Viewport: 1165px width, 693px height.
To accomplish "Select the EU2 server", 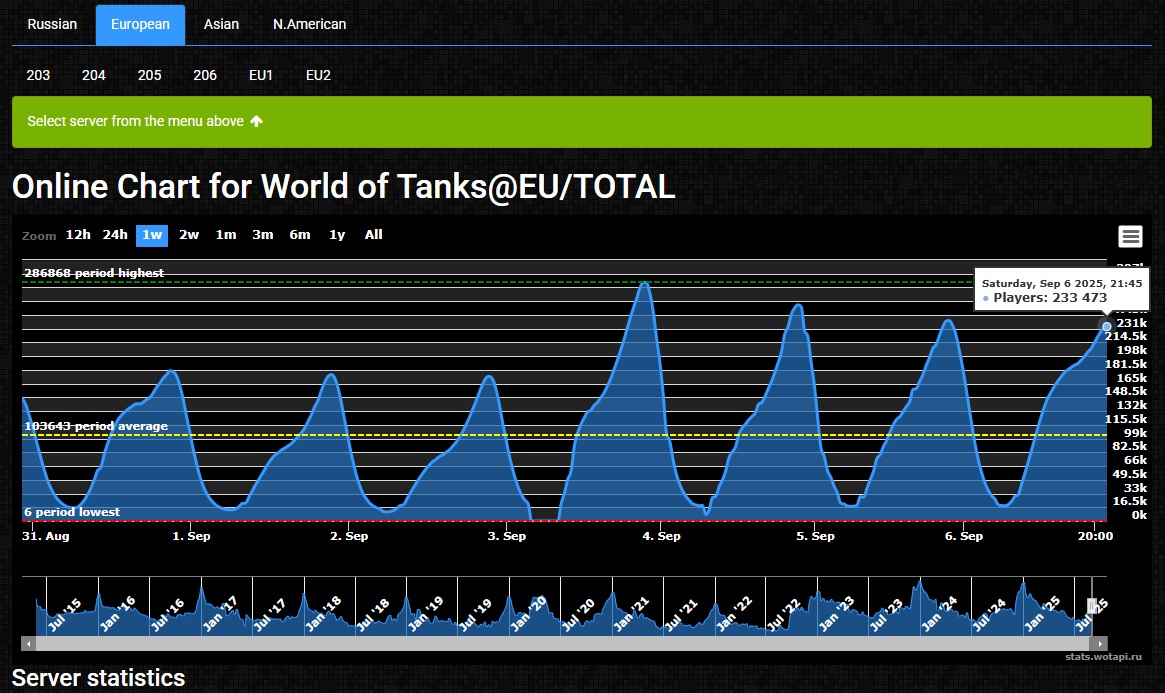I will click(318, 75).
